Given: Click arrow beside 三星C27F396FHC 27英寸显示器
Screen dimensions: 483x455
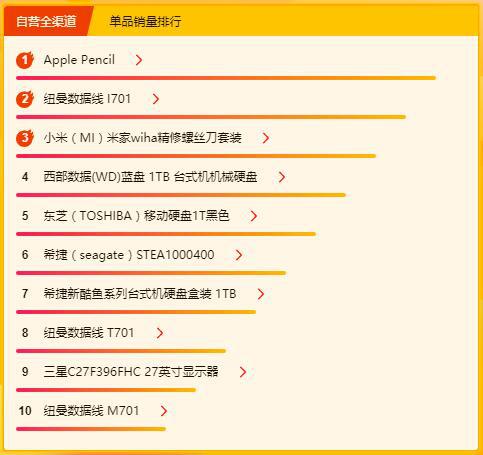Looking at the screenshot, I should (243, 372).
